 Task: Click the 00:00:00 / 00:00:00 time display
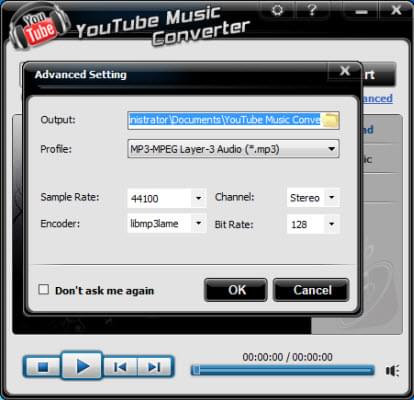pyautogui.click(x=287, y=357)
